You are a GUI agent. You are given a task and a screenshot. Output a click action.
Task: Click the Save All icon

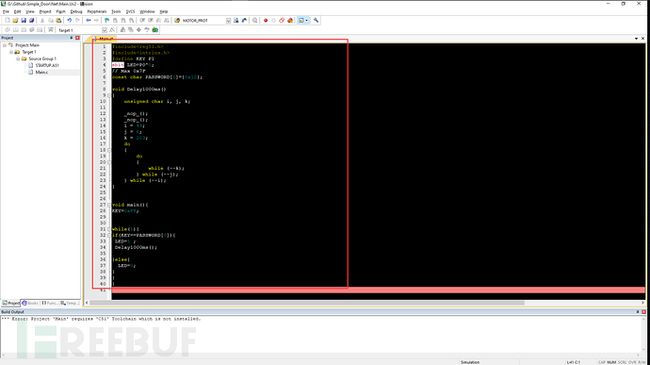pyautogui.click(x=32, y=20)
